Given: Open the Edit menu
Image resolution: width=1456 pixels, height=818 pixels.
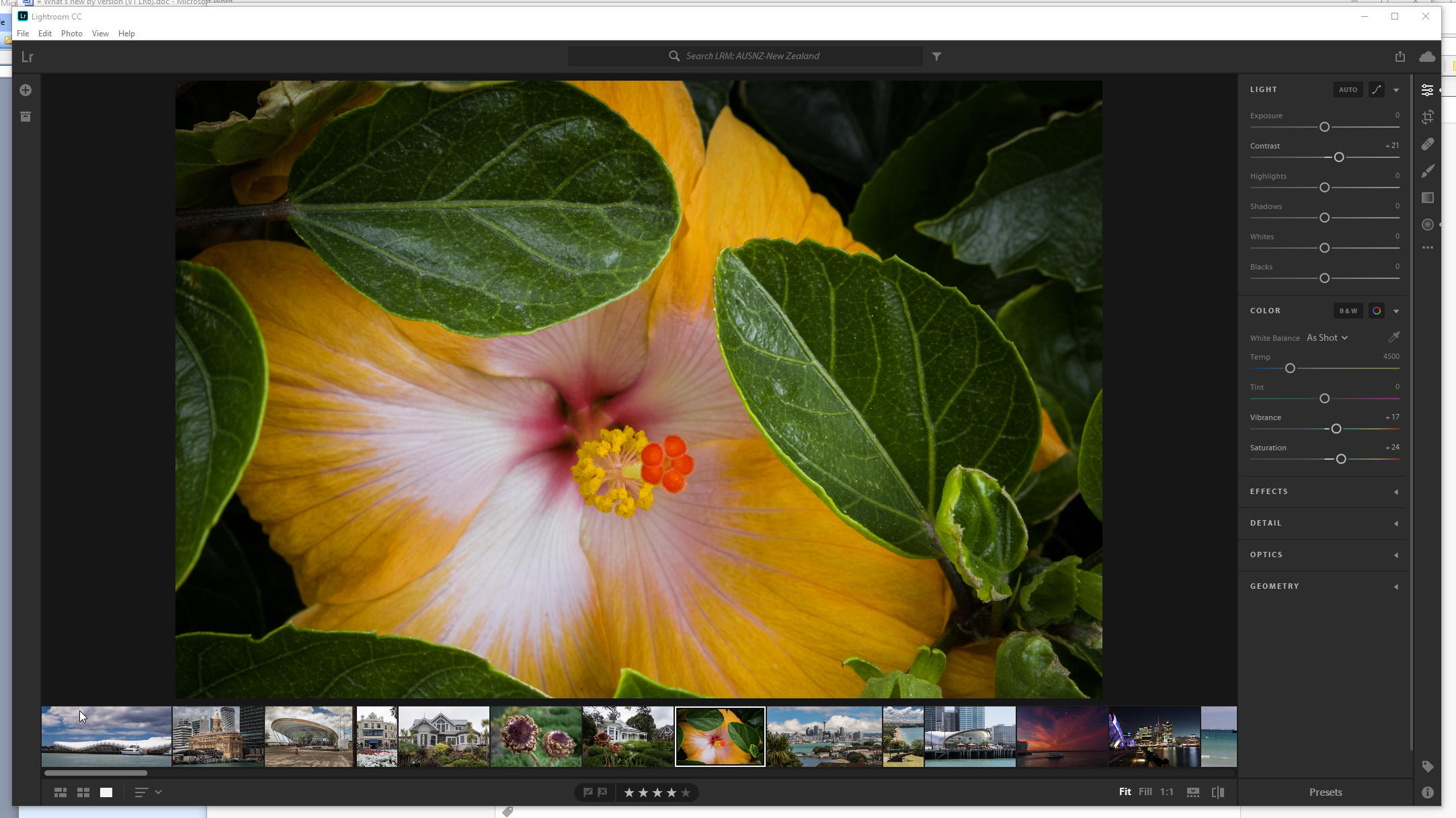Looking at the screenshot, I should click(x=45, y=34).
